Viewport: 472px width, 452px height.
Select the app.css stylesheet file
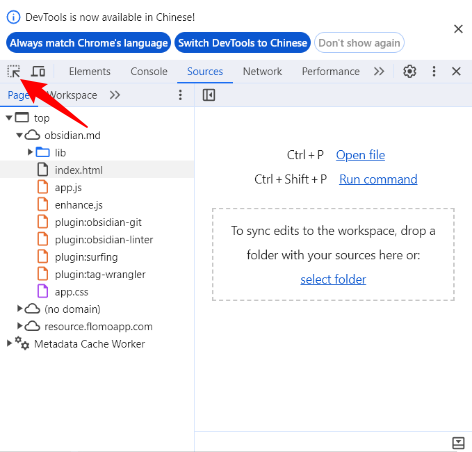71,292
